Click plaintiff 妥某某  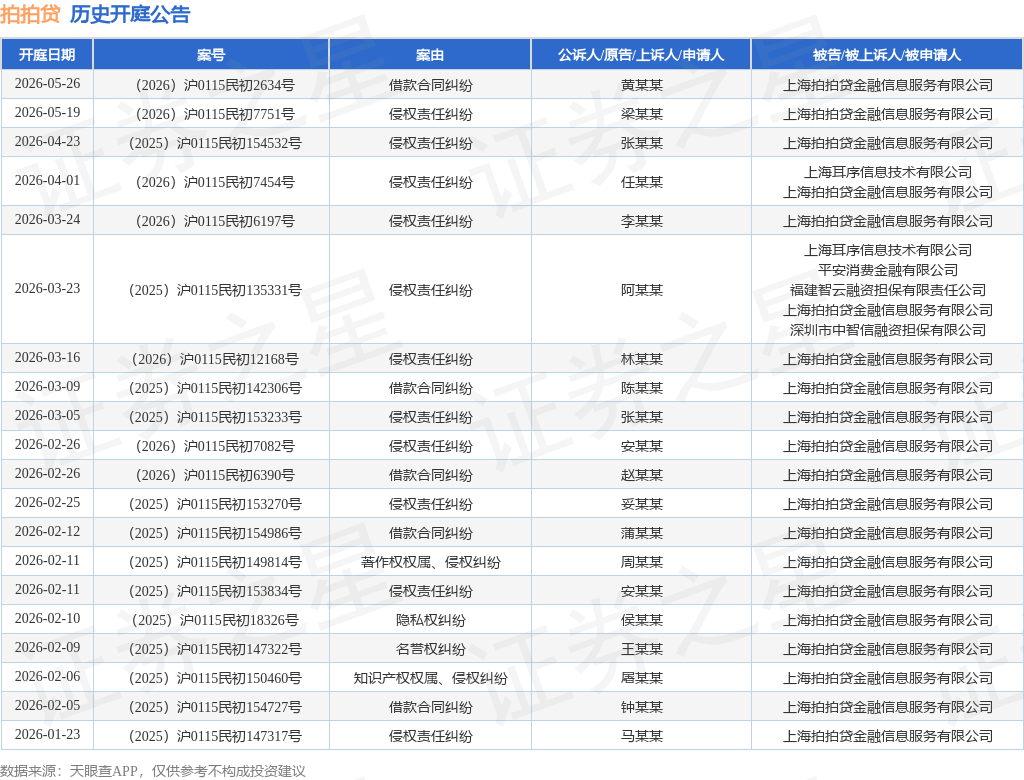pos(641,504)
